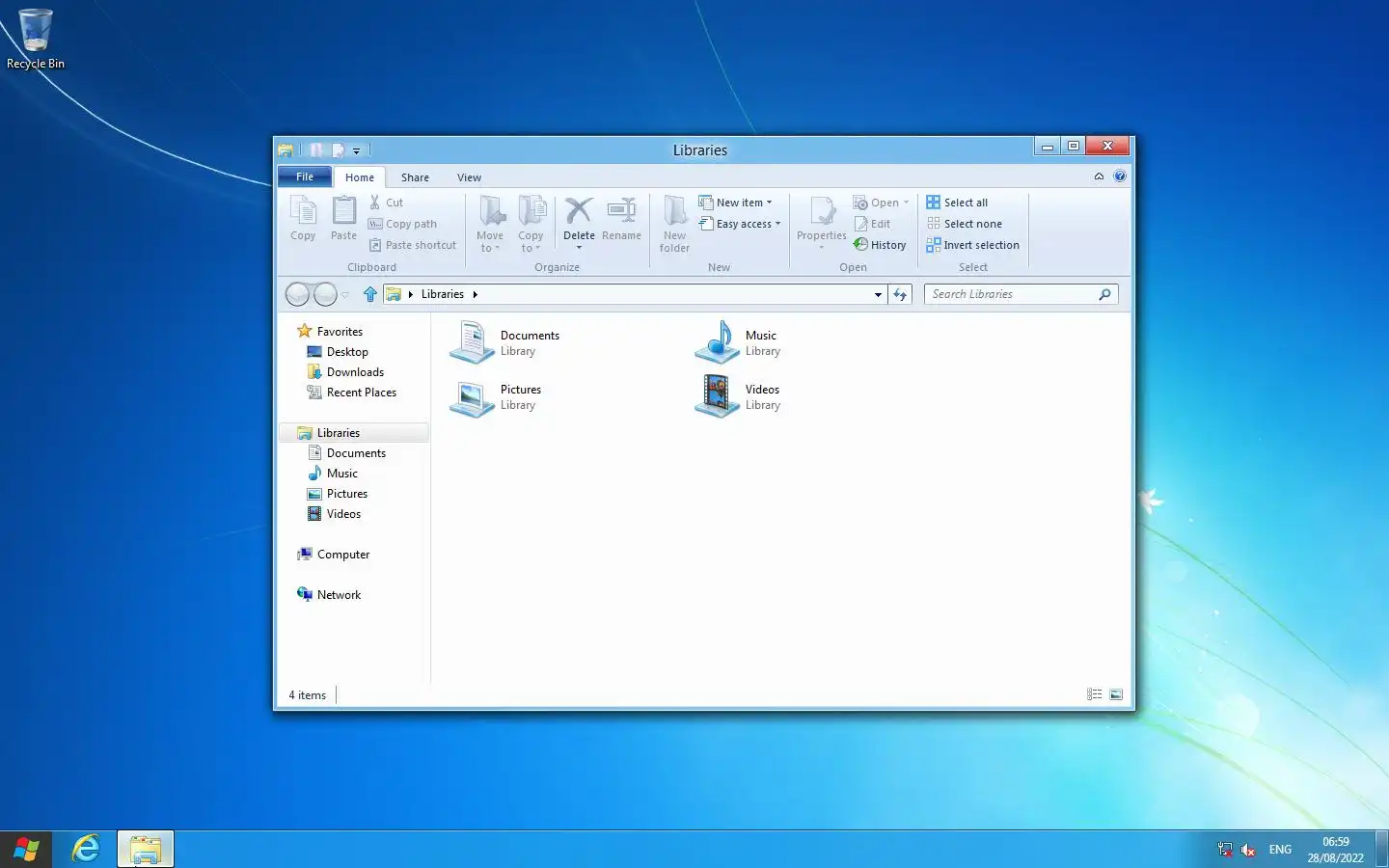Expand the address bar history dropdown
The image size is (1389, 868).
click(x=878, y=294)
